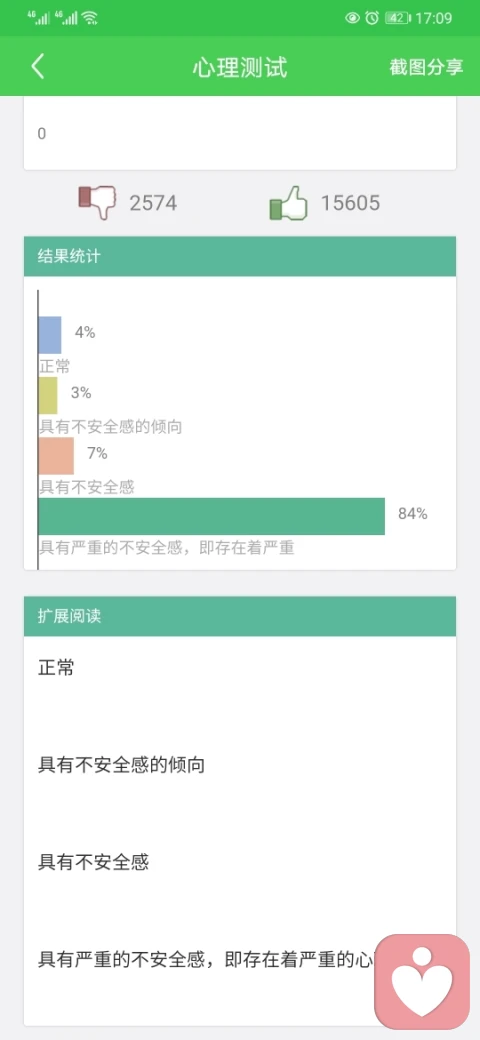Tap the battery indicator icon
This screenshot has height=1040, width=480.
(x=398, y=18)
